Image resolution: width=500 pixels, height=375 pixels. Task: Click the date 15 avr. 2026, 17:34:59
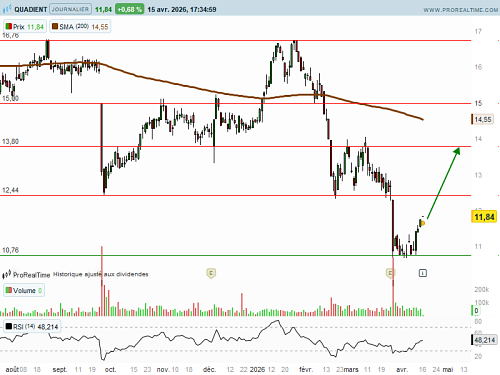[x=182, y=9]
